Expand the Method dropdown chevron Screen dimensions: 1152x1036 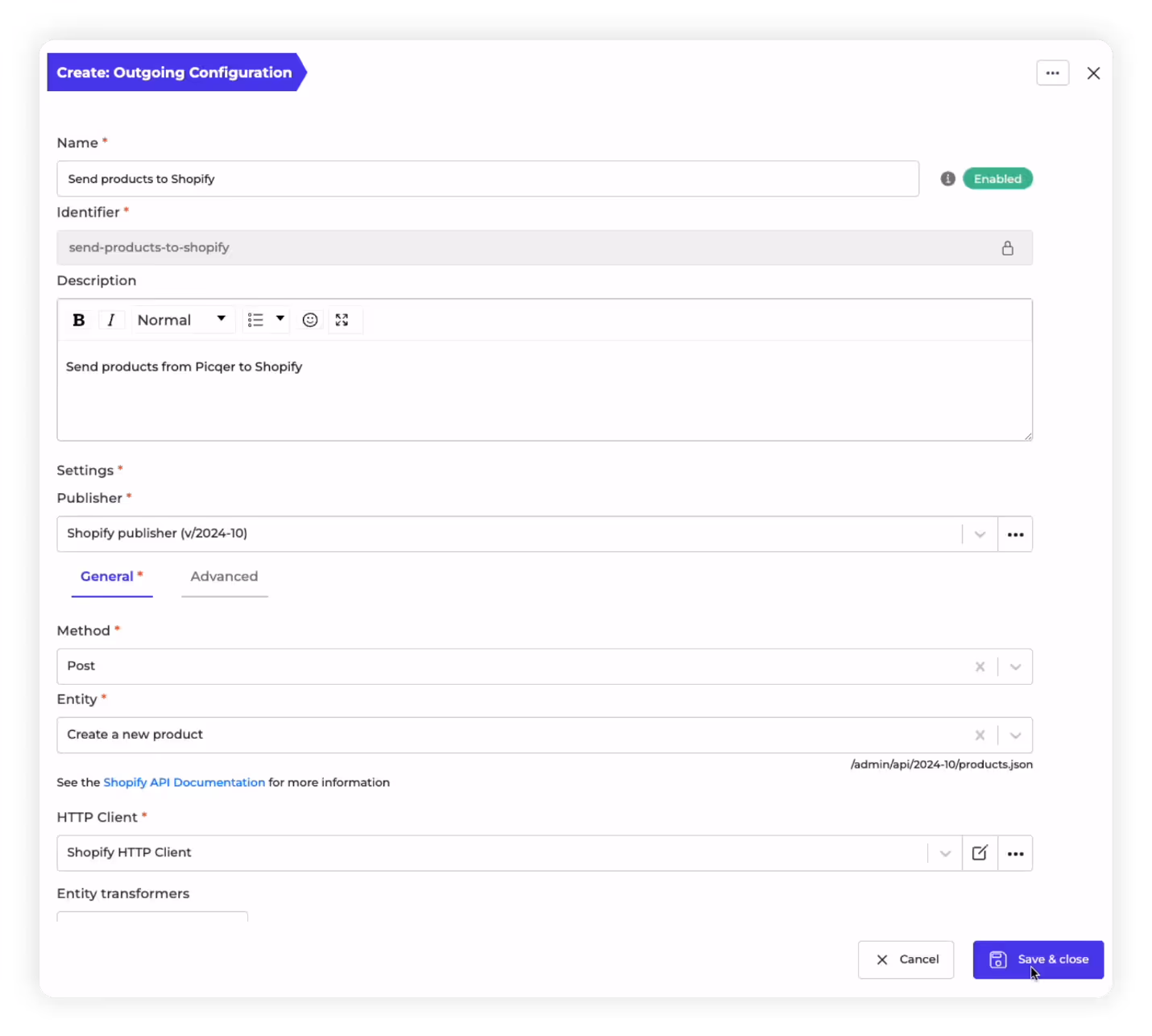[1015, 666]
